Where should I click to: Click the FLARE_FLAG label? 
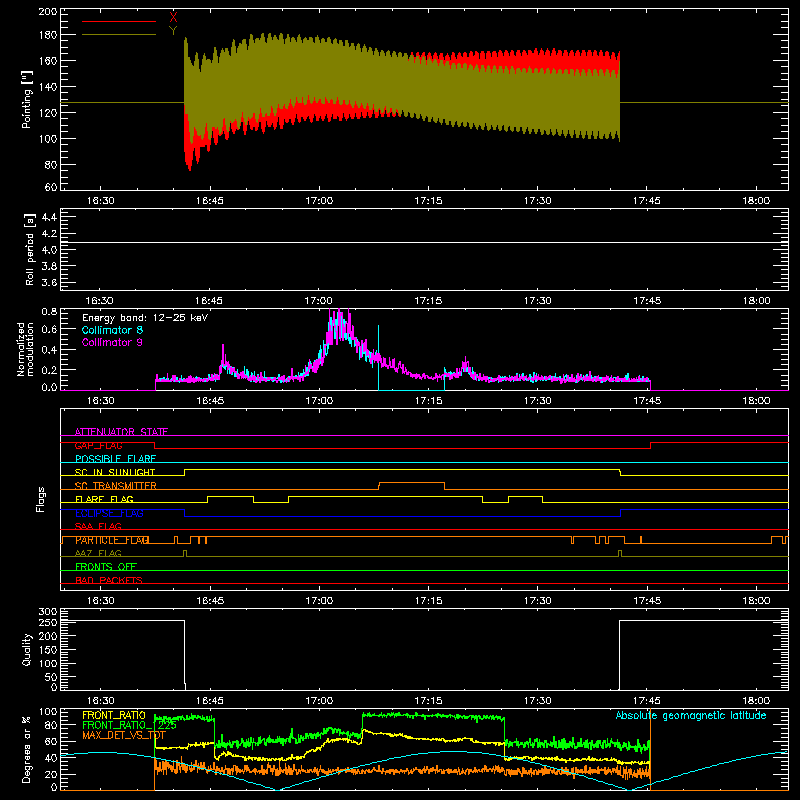click(104, 499)
